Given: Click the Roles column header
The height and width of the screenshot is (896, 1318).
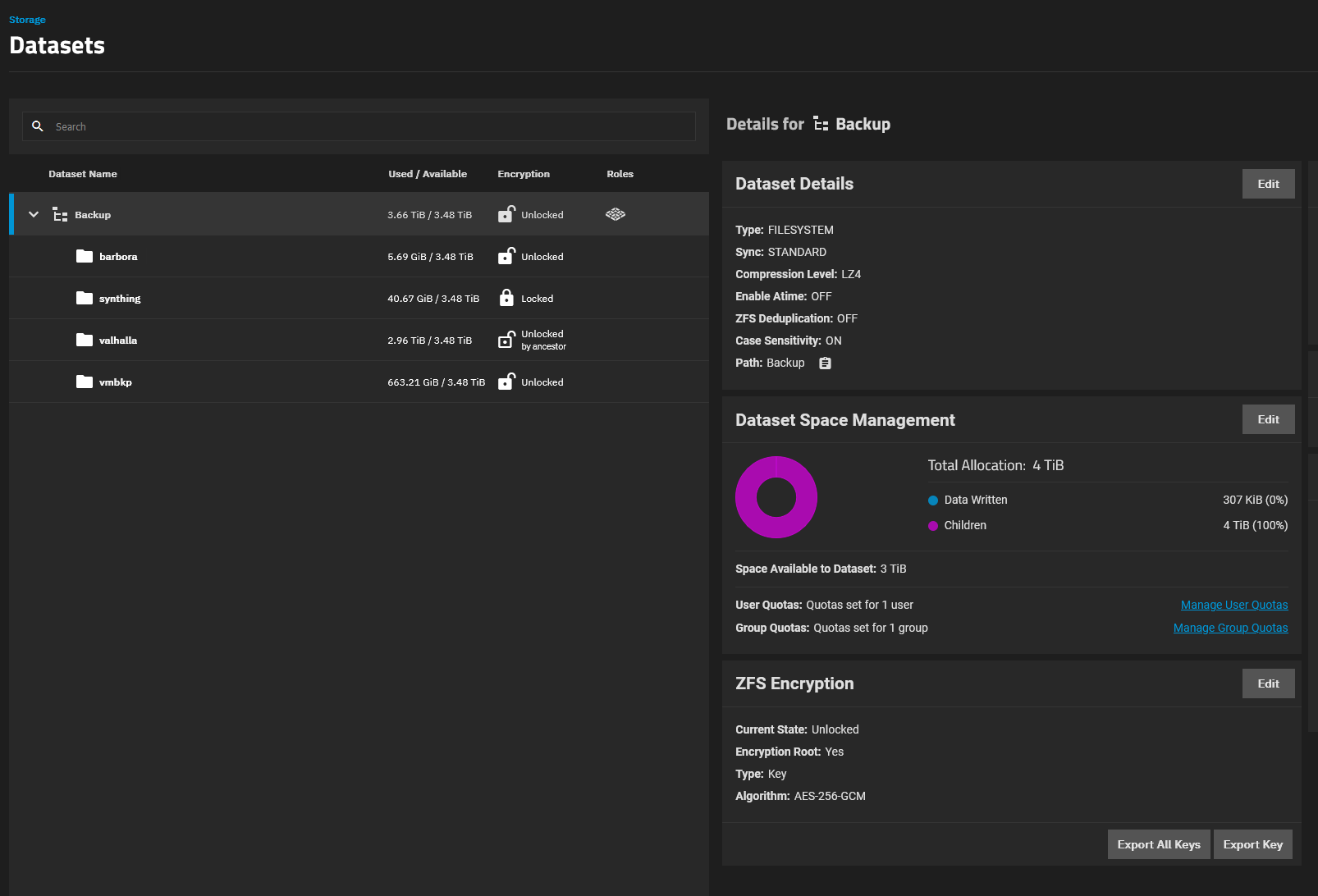Looking at the screenshot, I should tap(620, 174).
